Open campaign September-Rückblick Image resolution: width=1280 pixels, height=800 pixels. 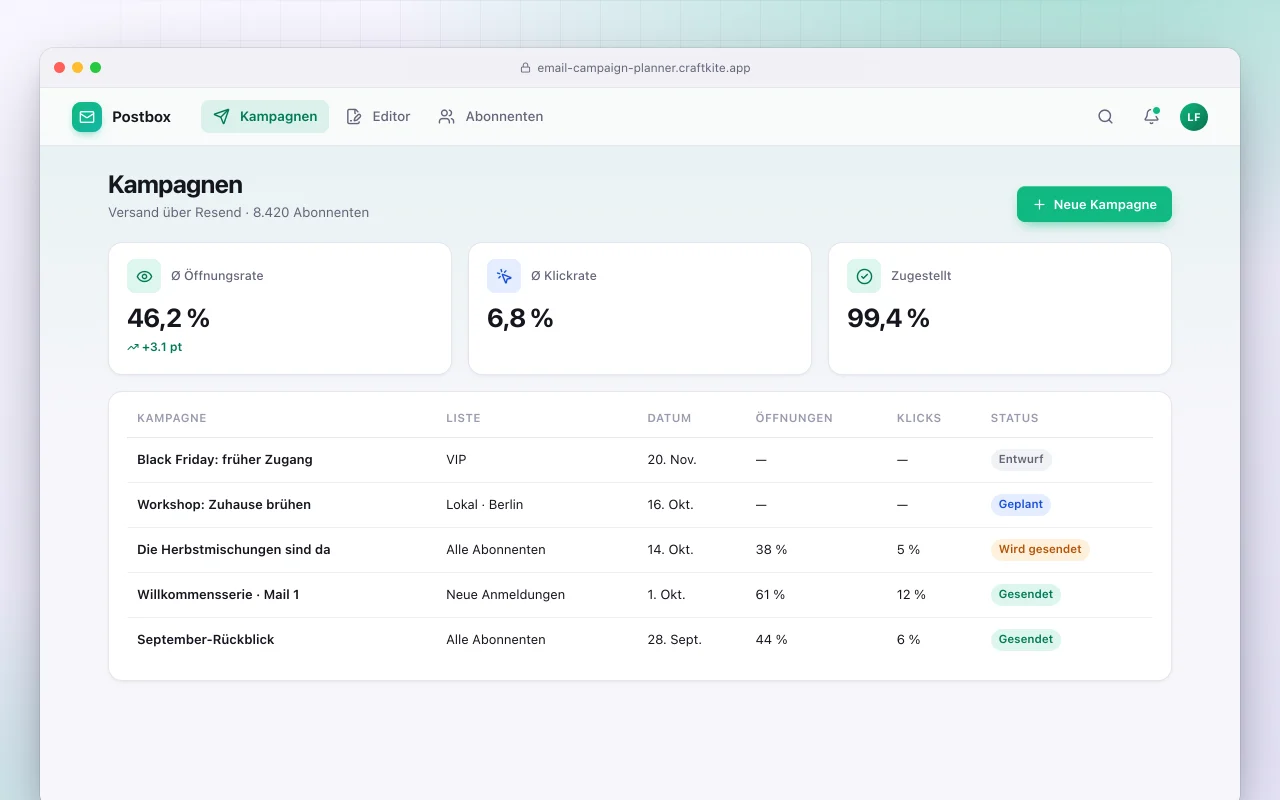(206, 640)
